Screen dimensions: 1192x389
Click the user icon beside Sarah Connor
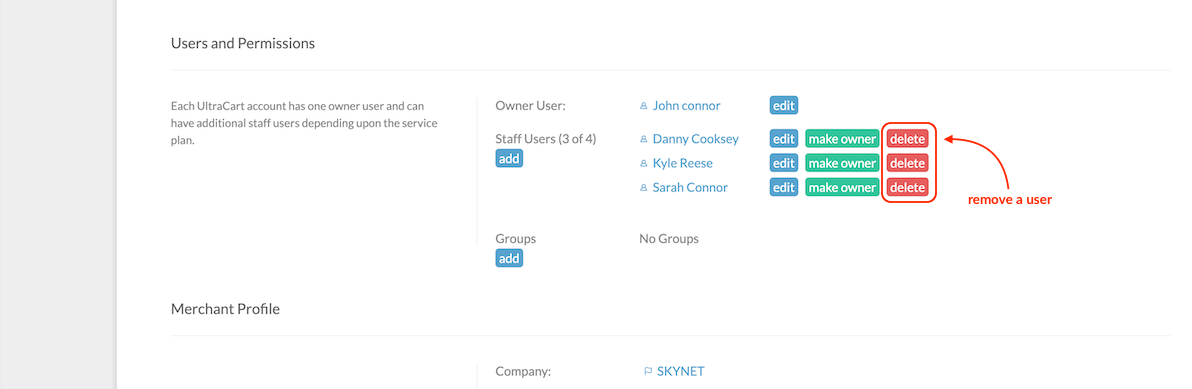point(643,188)
